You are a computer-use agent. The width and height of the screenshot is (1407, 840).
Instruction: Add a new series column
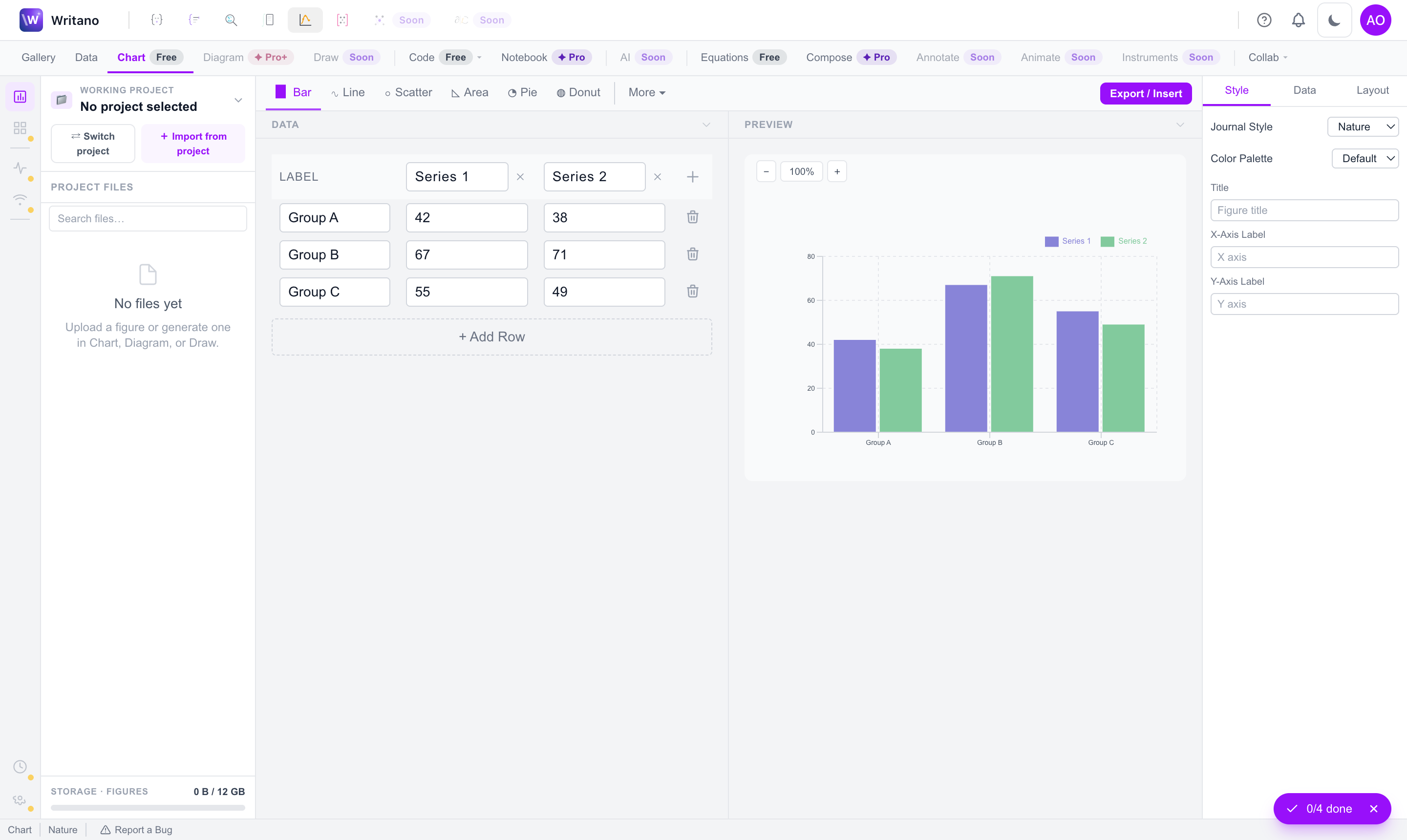(x=692, y=177)
